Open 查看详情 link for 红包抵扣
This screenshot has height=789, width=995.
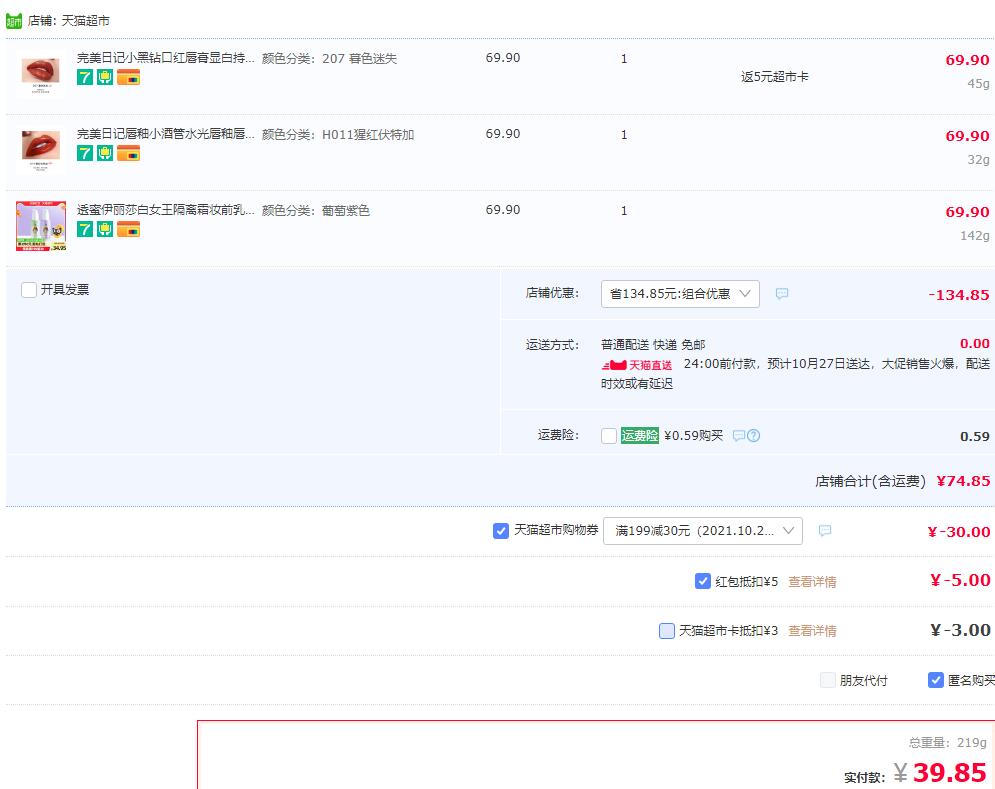click(812, 581)
